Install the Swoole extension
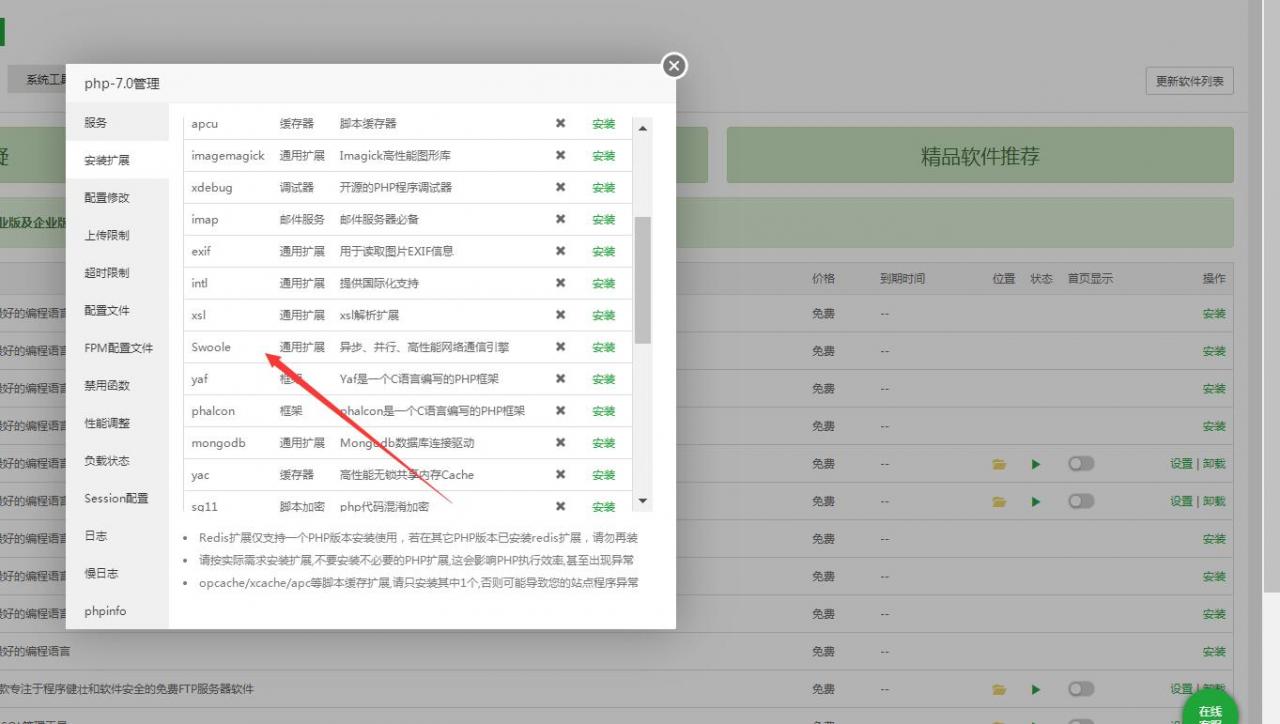The width and height of the screenshot is (1280, 724). [x=603, y=348]
